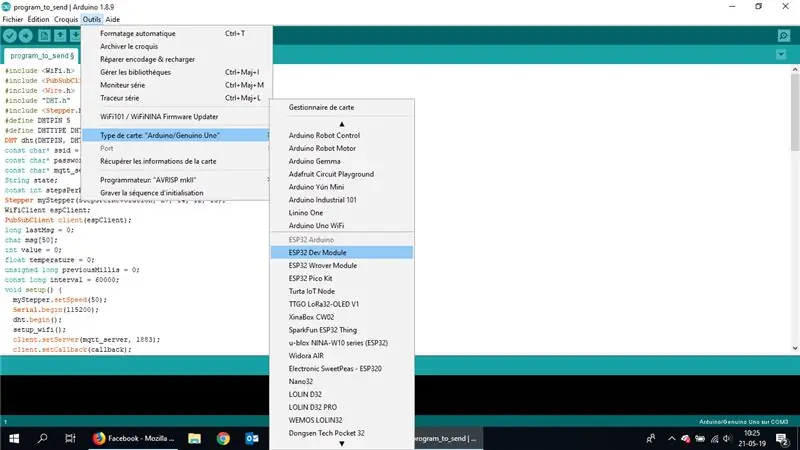Screen dimensions: 800x450
Task: Select LOLIN D32 PRO board
Action: (x=342, y=407)
